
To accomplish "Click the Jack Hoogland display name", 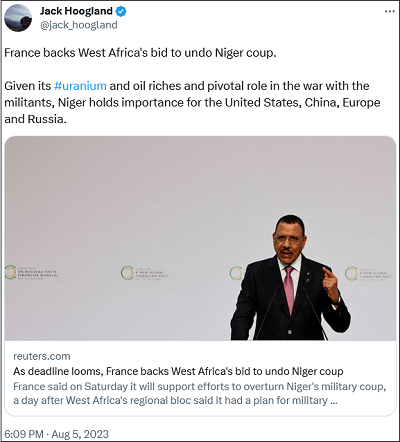I will tap(76, 11).
